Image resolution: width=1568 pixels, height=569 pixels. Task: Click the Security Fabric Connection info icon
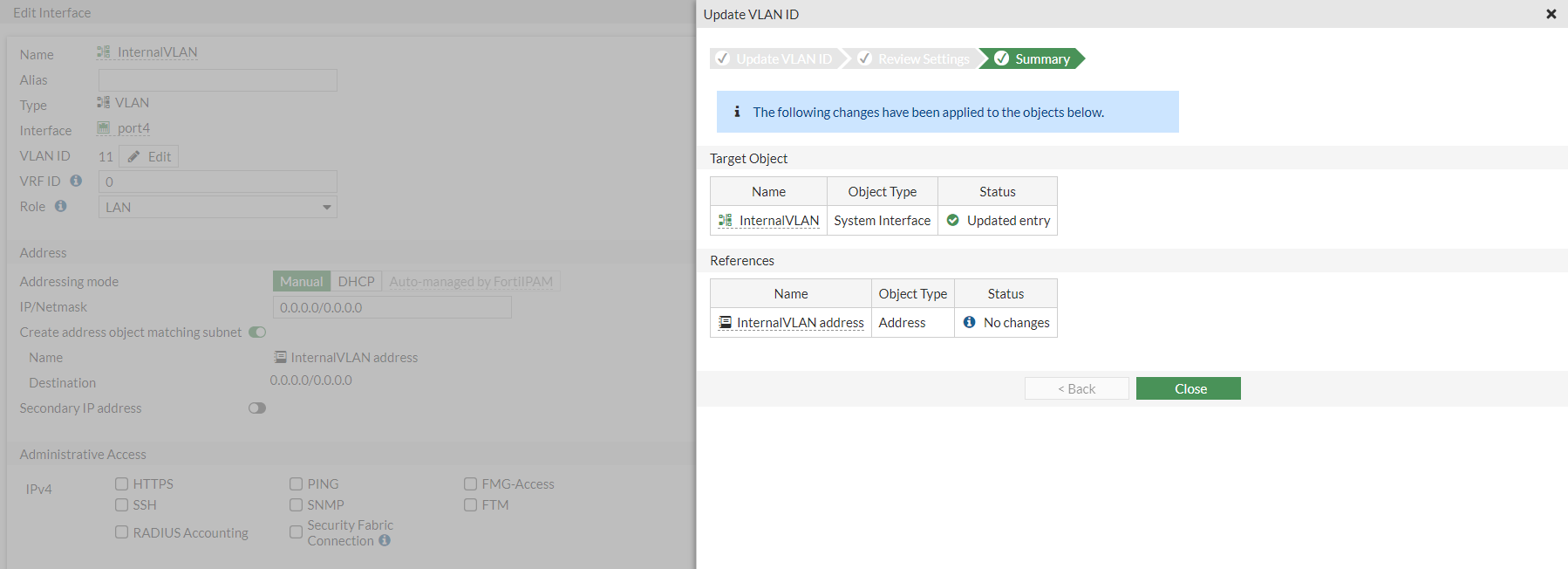pyautogui.click(x=385, y=540)
